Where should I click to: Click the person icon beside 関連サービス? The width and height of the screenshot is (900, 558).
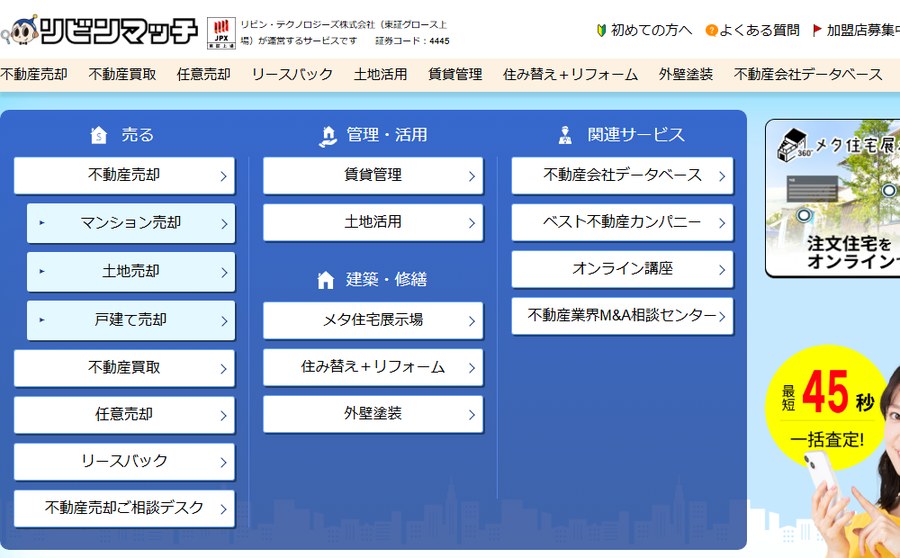pyautogui.click(x=565, y=135)
